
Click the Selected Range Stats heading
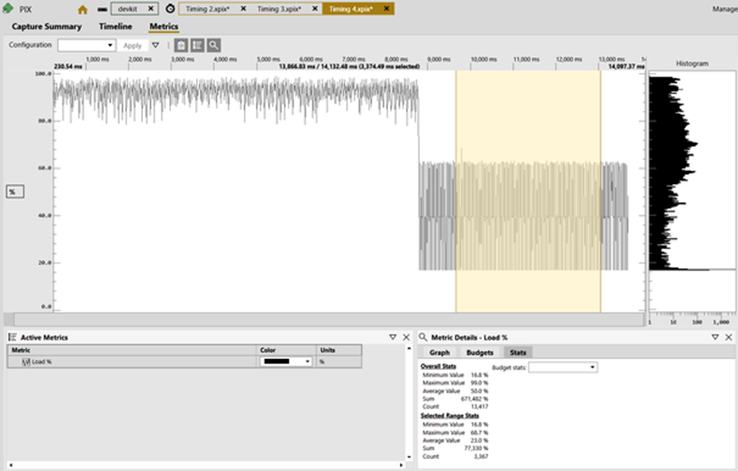point(449,415)
